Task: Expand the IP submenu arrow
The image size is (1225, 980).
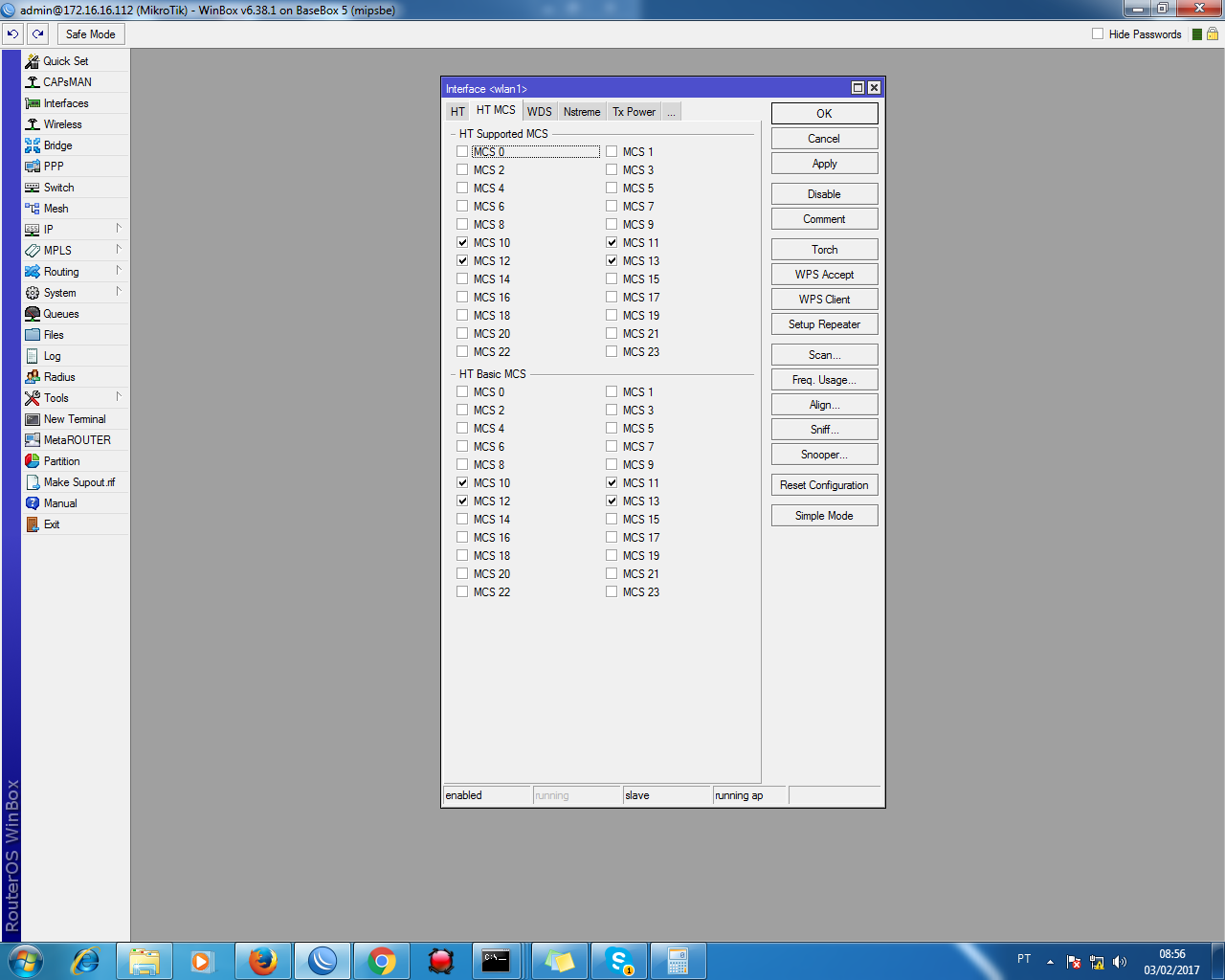Action: [x=119, y=228]
